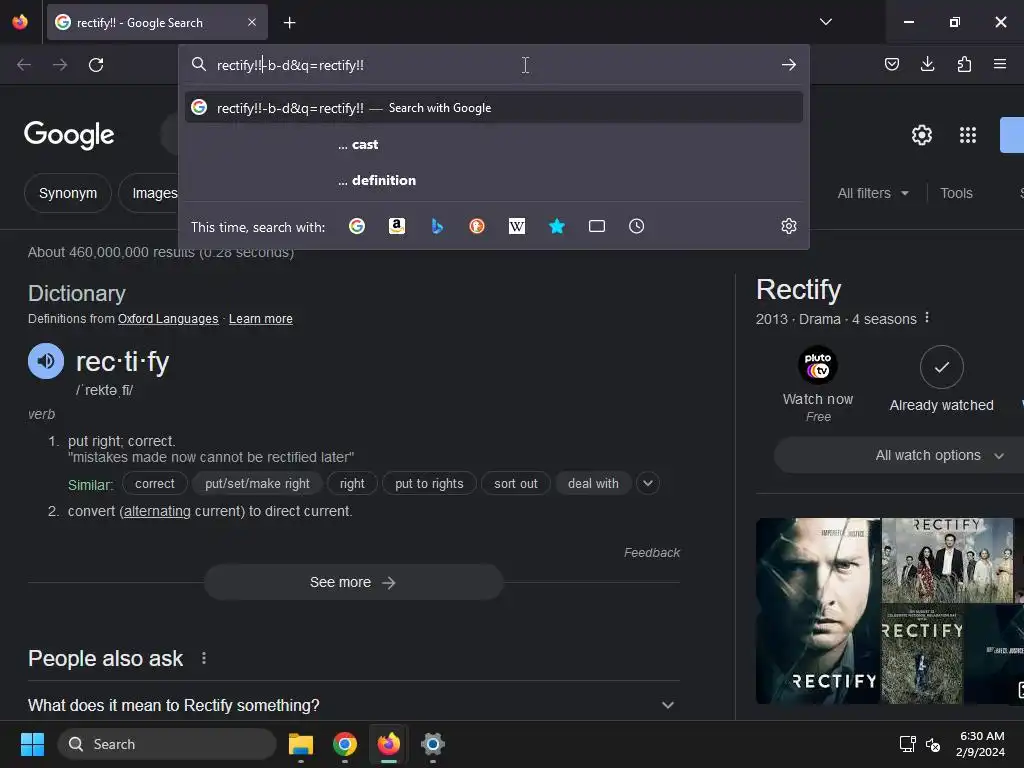
Task: Select similar word 'deal with'
Action: coord(593,483)
